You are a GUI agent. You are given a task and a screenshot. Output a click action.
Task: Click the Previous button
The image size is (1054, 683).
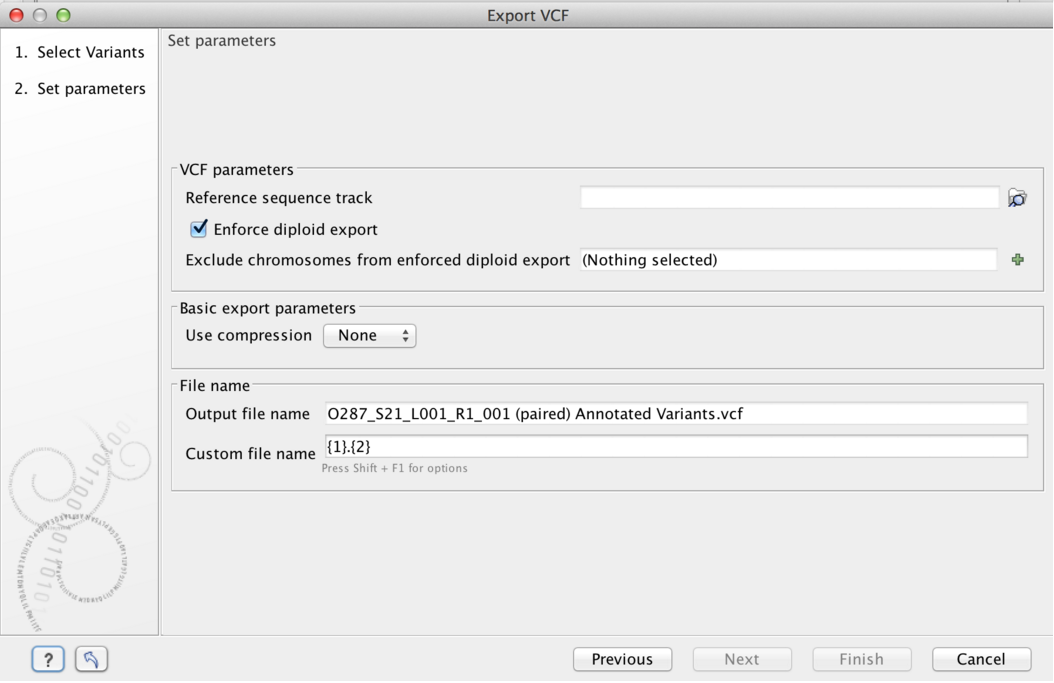click(x=622, y=659)
